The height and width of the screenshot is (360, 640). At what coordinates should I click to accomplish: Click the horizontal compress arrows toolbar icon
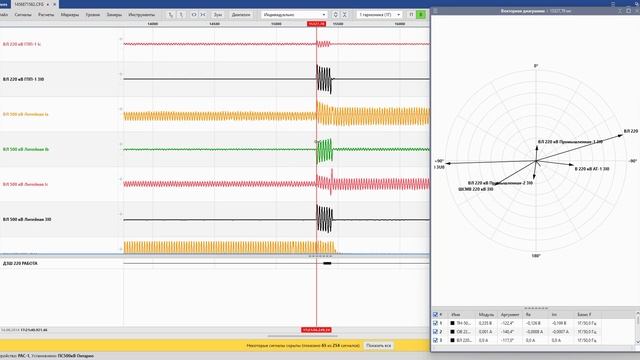coord(203,15)
